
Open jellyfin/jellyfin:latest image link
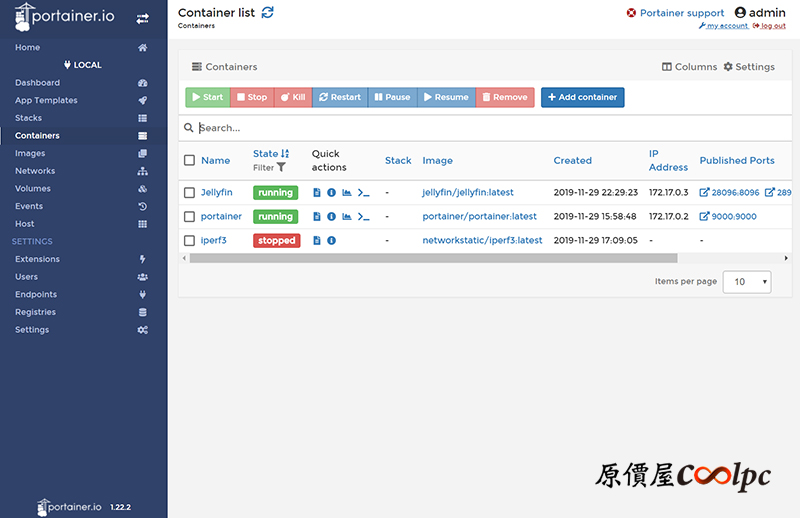pos(468,192)
